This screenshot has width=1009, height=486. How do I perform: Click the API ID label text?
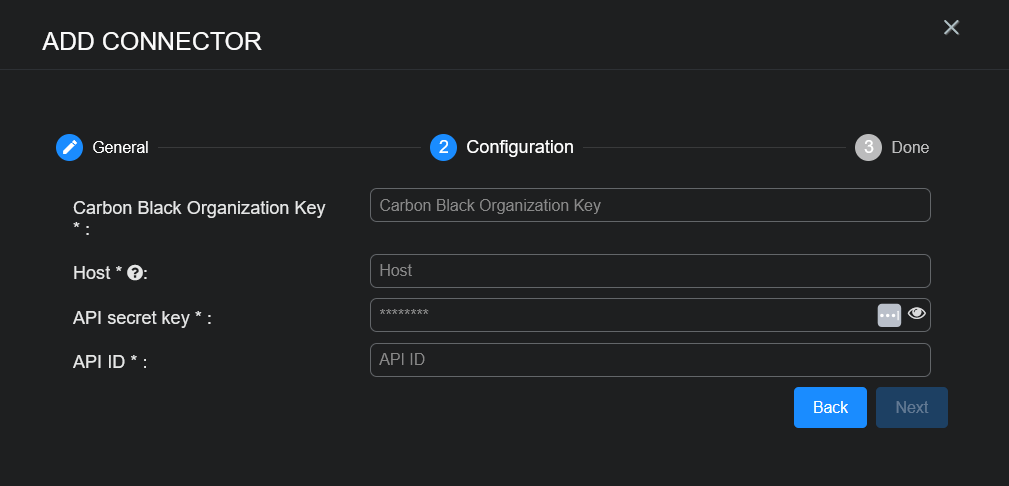point(110,362)
